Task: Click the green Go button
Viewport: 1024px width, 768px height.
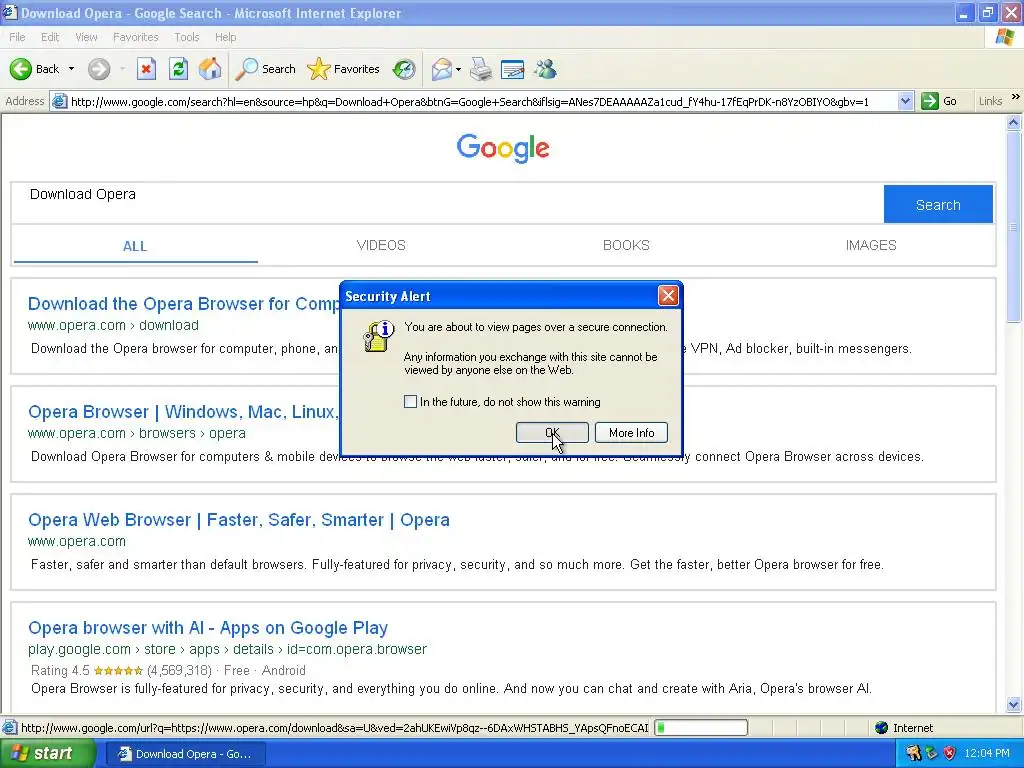Action: coord(939,101)
